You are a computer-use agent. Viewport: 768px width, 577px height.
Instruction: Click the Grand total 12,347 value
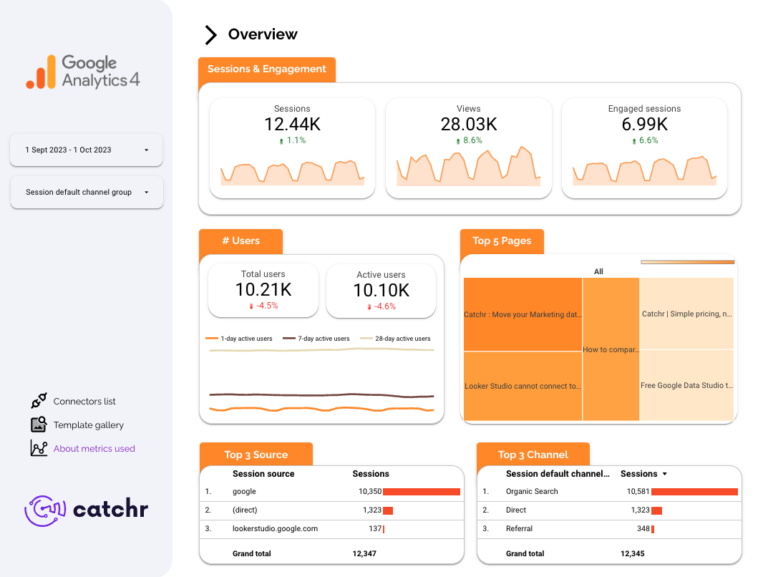[364, 553]
